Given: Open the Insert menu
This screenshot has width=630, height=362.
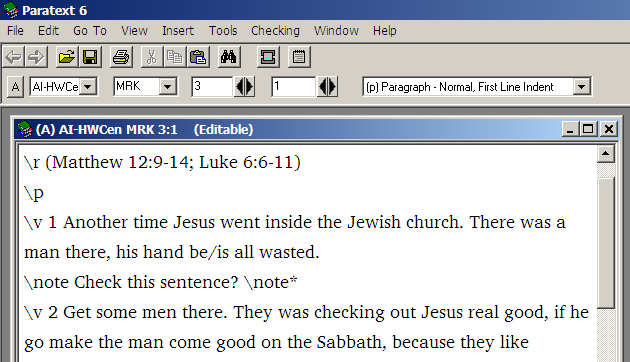Looking at the screenshot, I should (178, 31).
